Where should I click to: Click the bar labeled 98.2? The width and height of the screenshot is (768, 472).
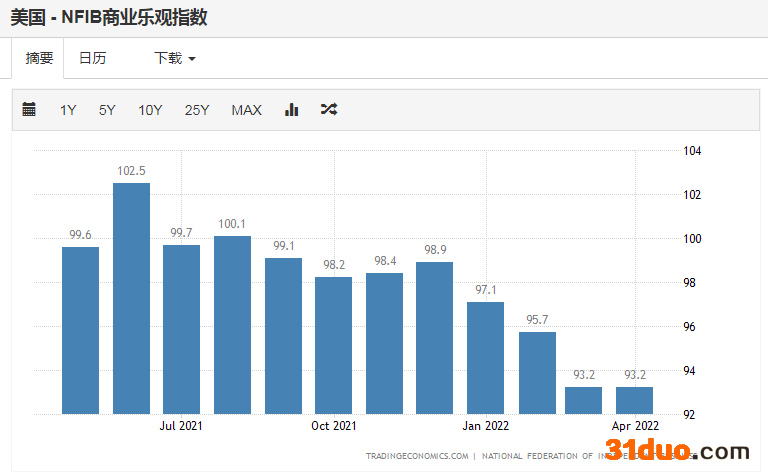tap(333, 346)
